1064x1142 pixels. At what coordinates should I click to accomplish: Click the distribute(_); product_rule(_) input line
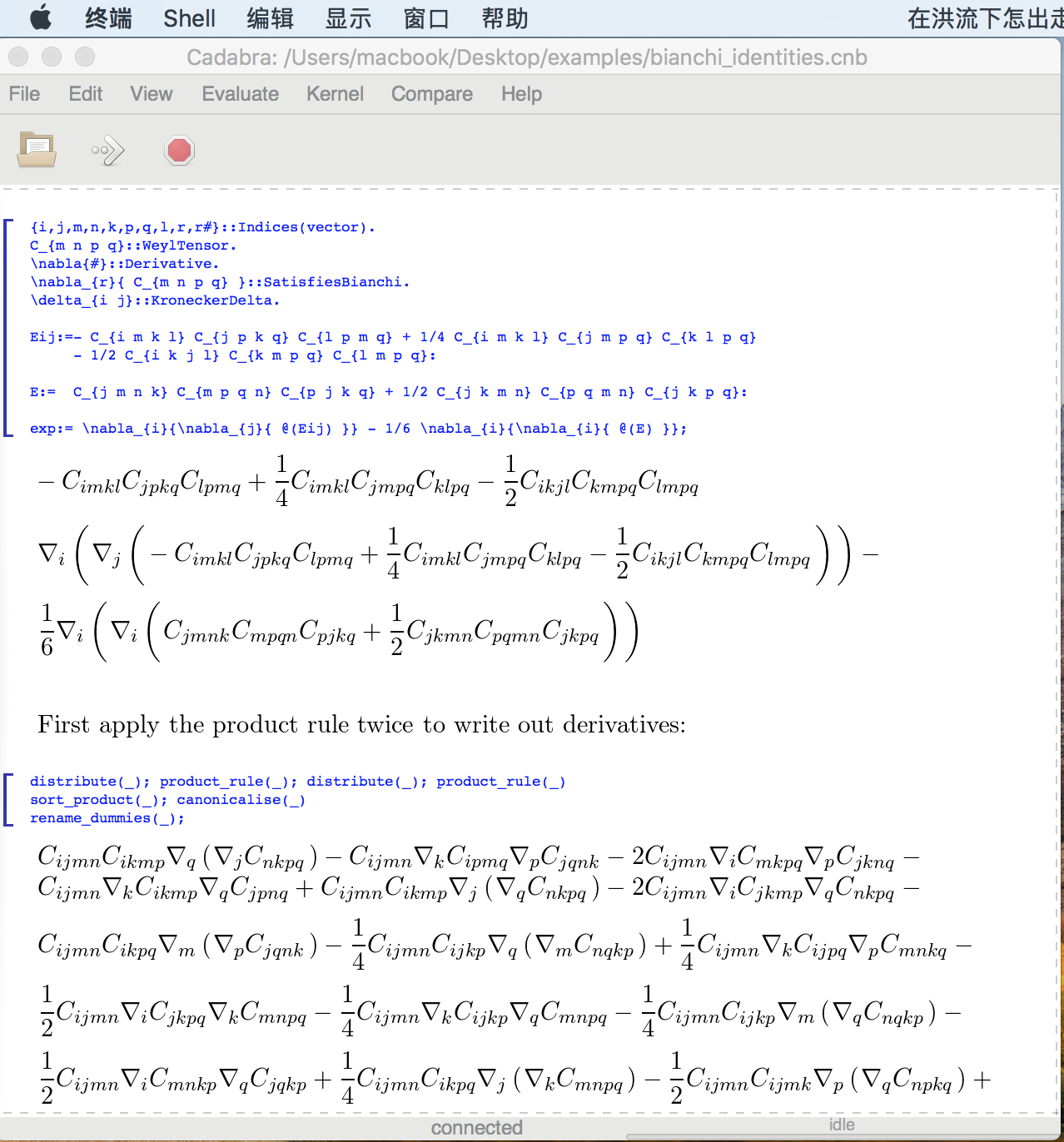298,782
